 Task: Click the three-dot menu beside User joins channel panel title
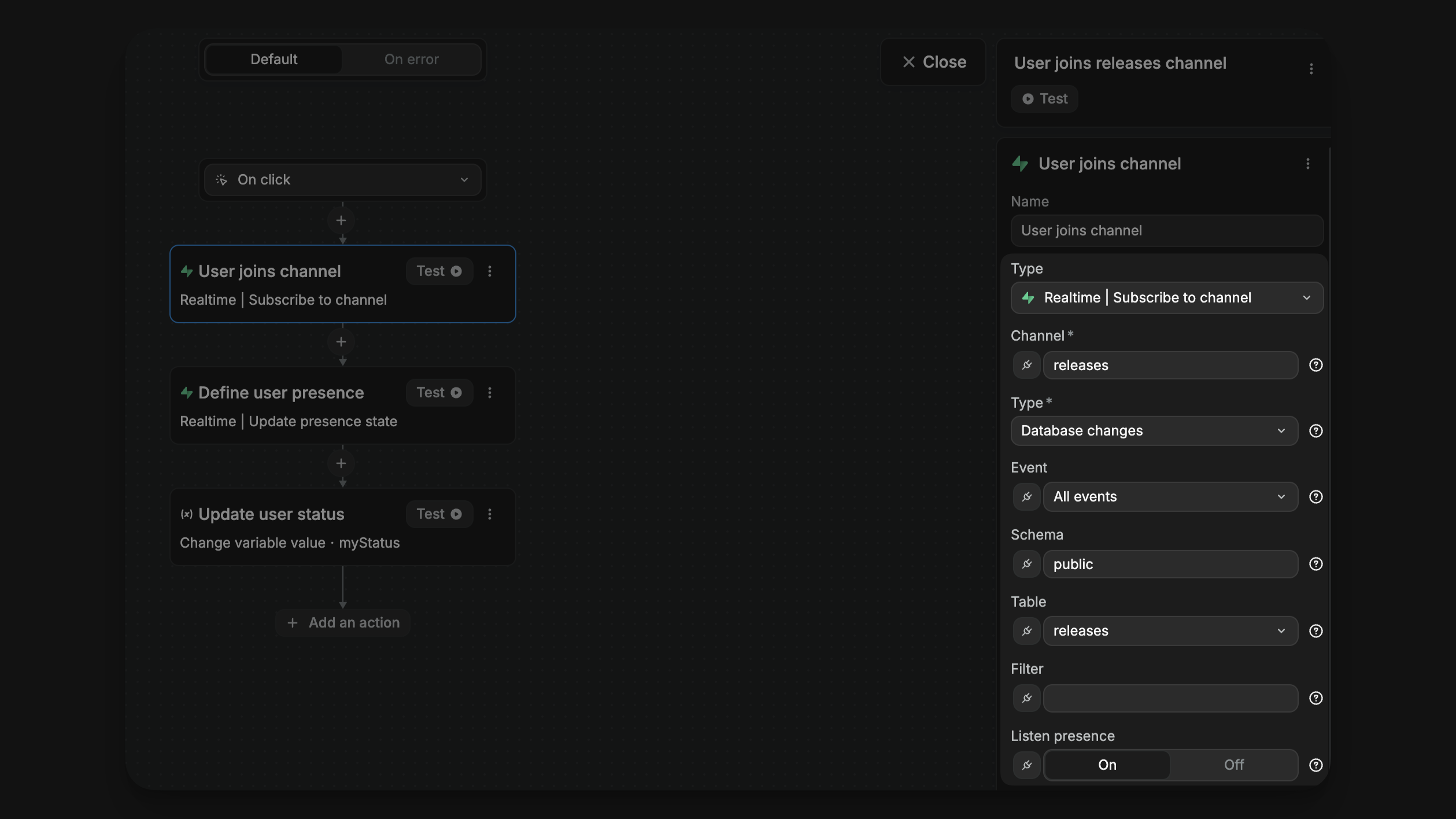pyautogui.click(x=1307, y=164)
